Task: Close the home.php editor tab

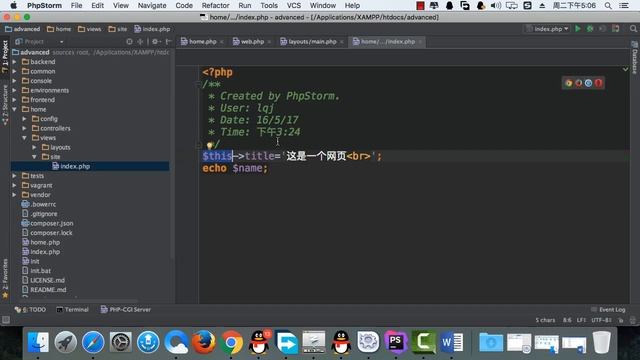Action: [222, 42]
